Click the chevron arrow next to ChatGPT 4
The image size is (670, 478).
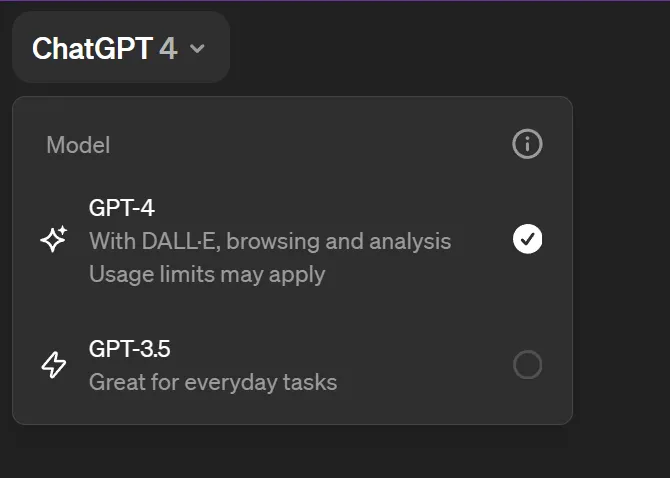197,48
